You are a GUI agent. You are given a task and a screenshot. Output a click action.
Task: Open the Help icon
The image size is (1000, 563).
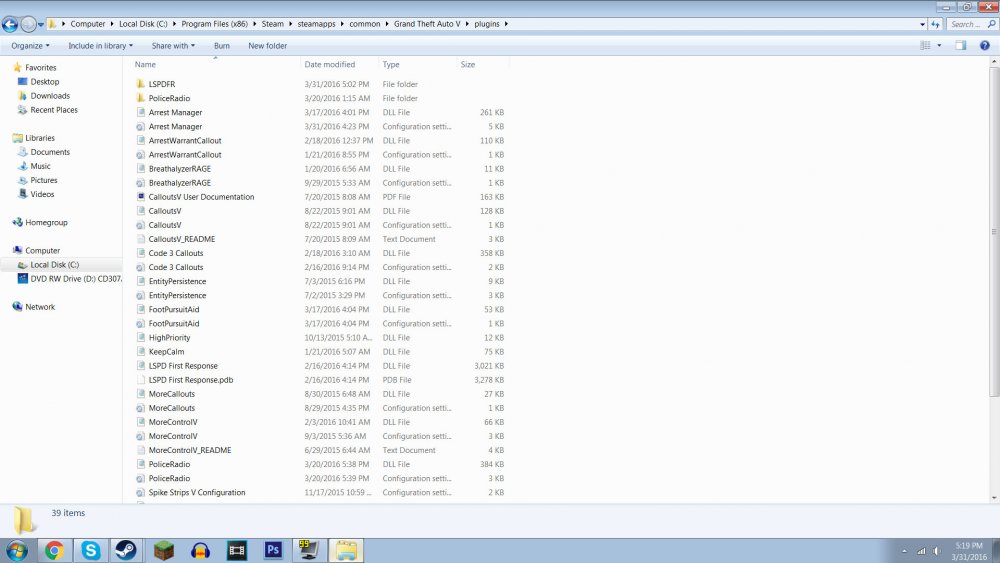click(985, 45)
